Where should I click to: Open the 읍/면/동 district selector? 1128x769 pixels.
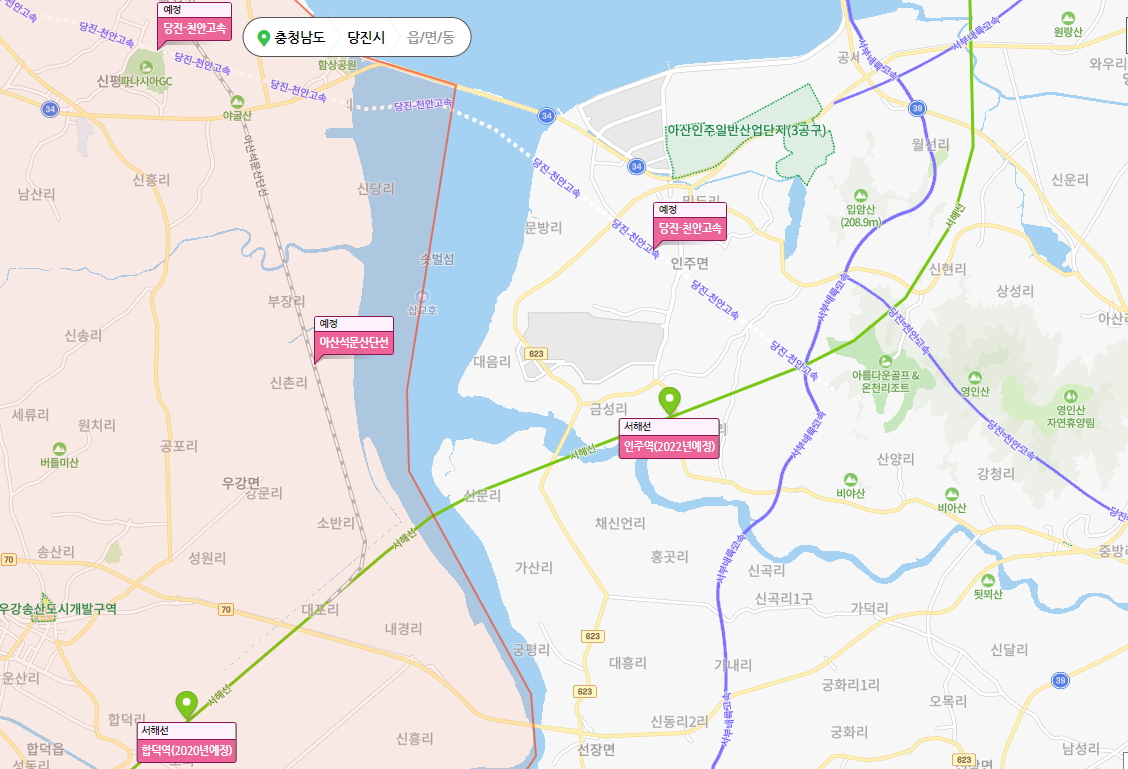431,37
